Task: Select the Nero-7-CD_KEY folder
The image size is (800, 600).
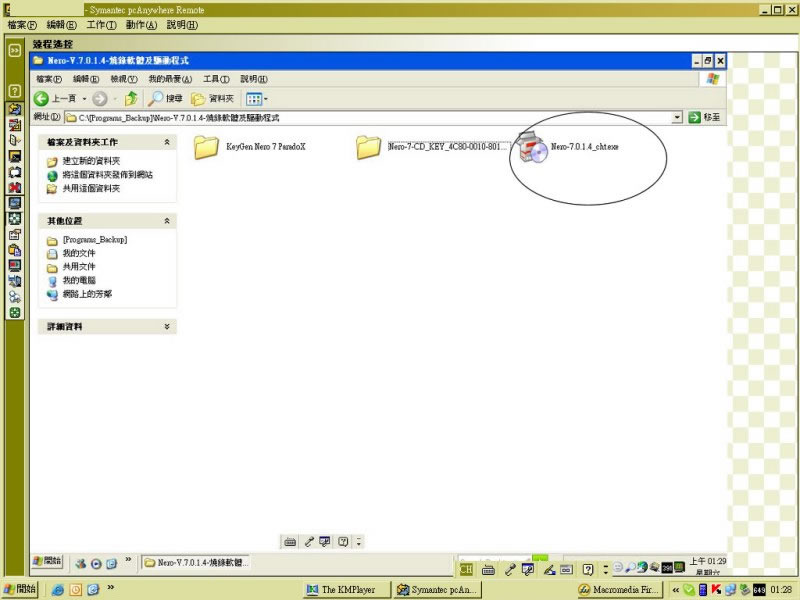Action: pos(433,147)
